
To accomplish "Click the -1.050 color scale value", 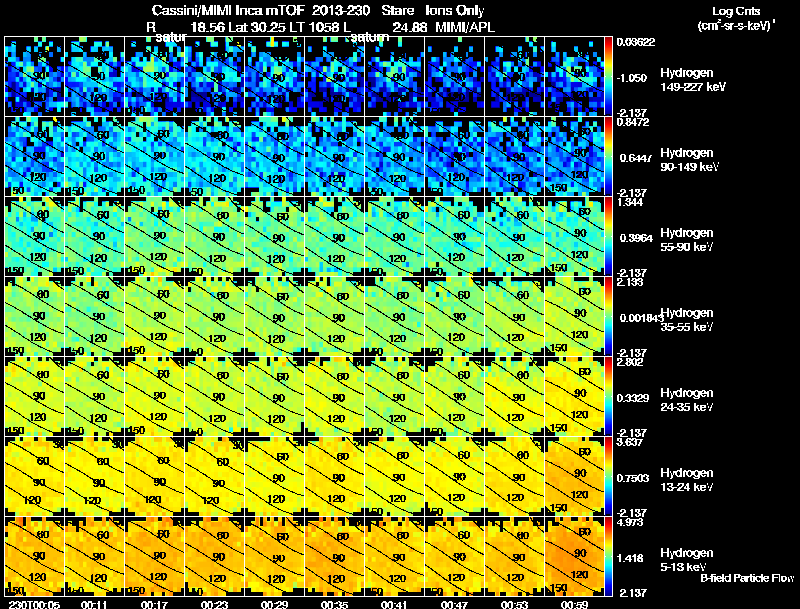I will click(x=632, y=78).
